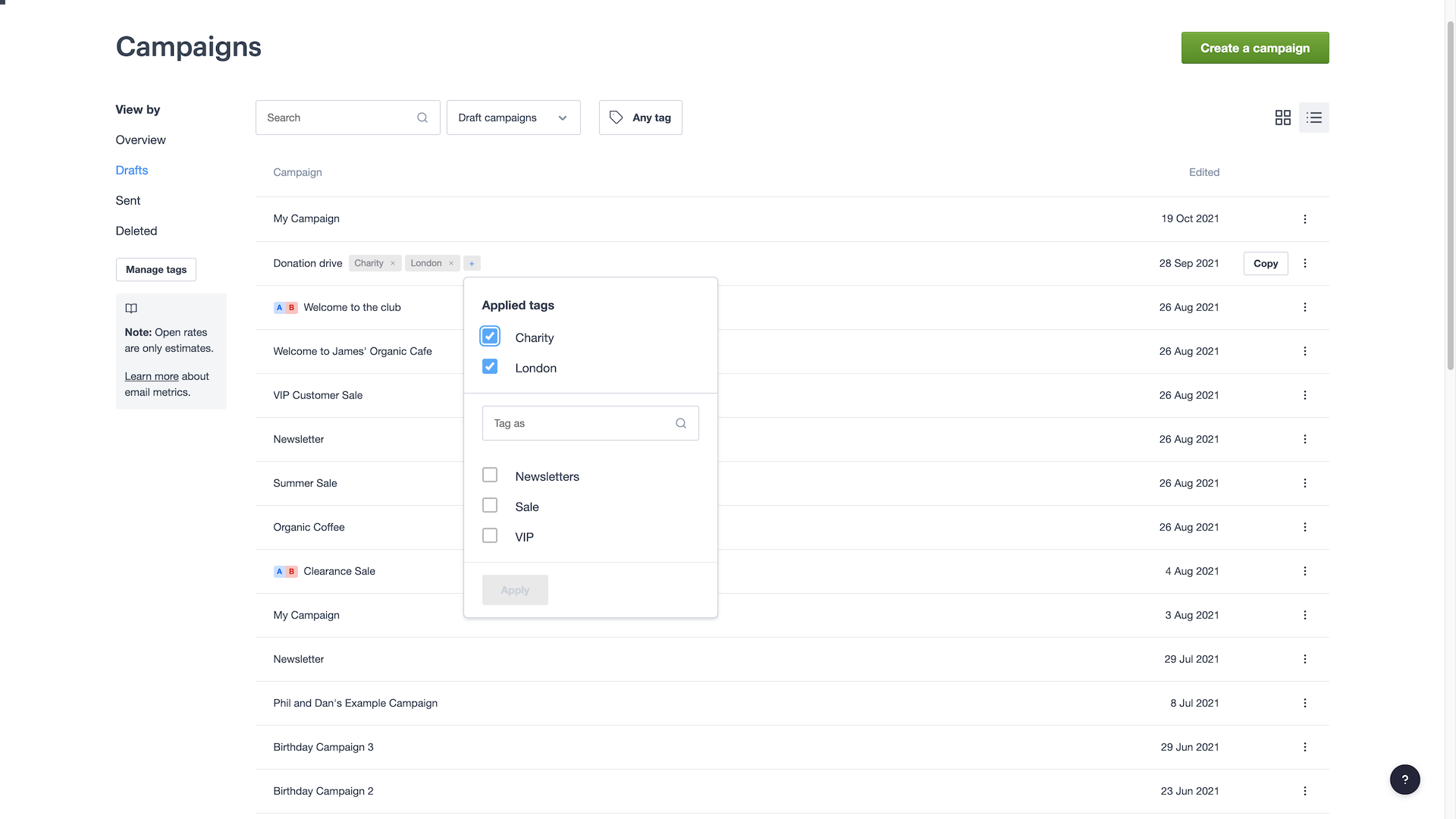
Task: Remove the Charity tag from Donation drive
Action: pyautogui.click(x=394, y=263)
